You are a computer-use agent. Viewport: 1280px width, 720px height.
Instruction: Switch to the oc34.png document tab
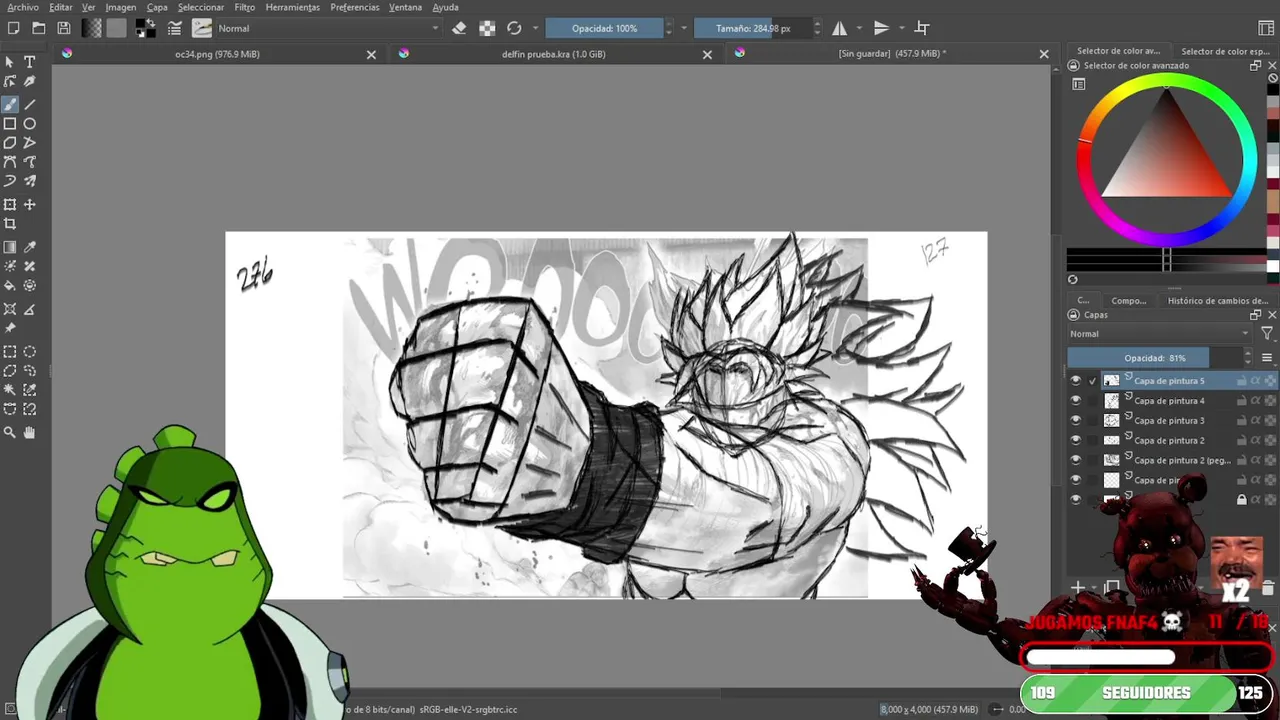coord(217,54)
